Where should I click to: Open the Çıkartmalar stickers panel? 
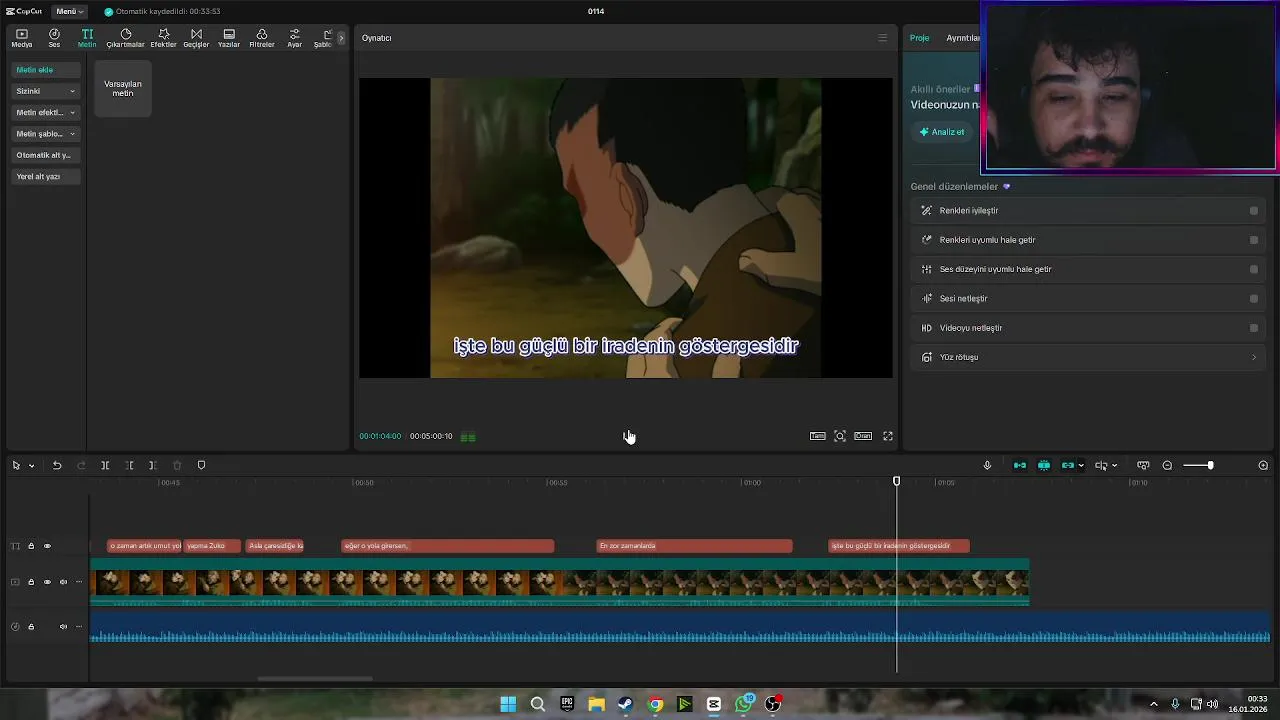click(125, 38)
